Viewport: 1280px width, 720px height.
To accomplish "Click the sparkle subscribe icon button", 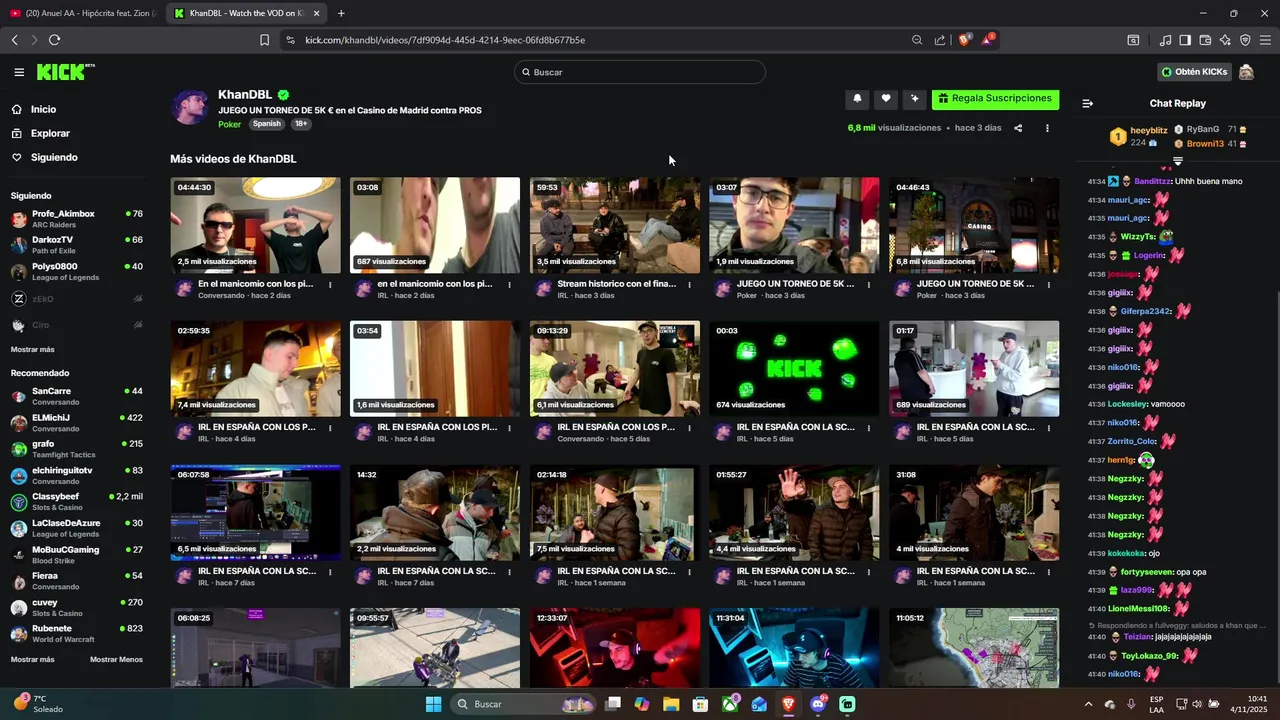I will tap(914, 98).
